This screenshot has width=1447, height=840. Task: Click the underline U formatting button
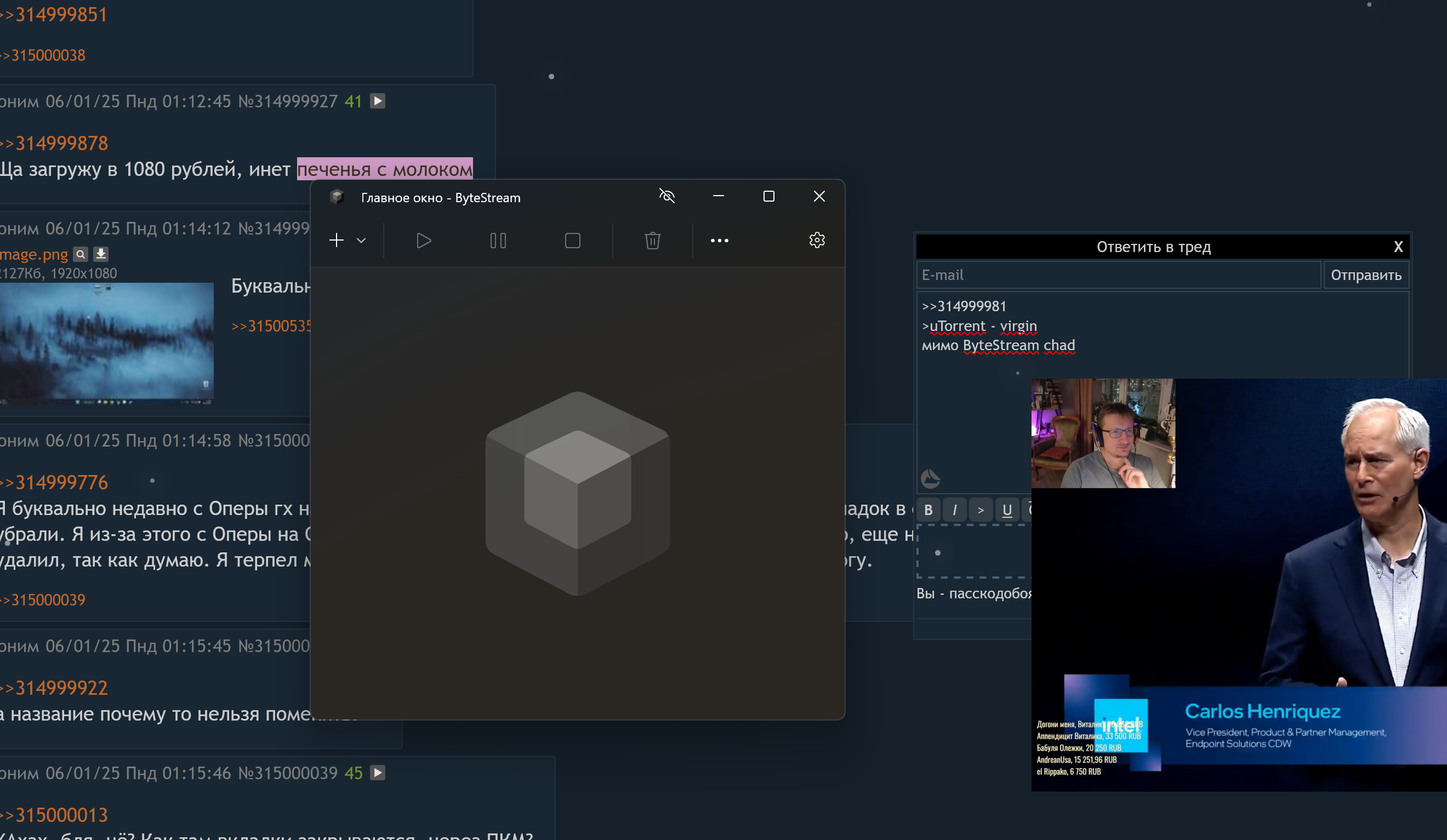pos(1006,510)
